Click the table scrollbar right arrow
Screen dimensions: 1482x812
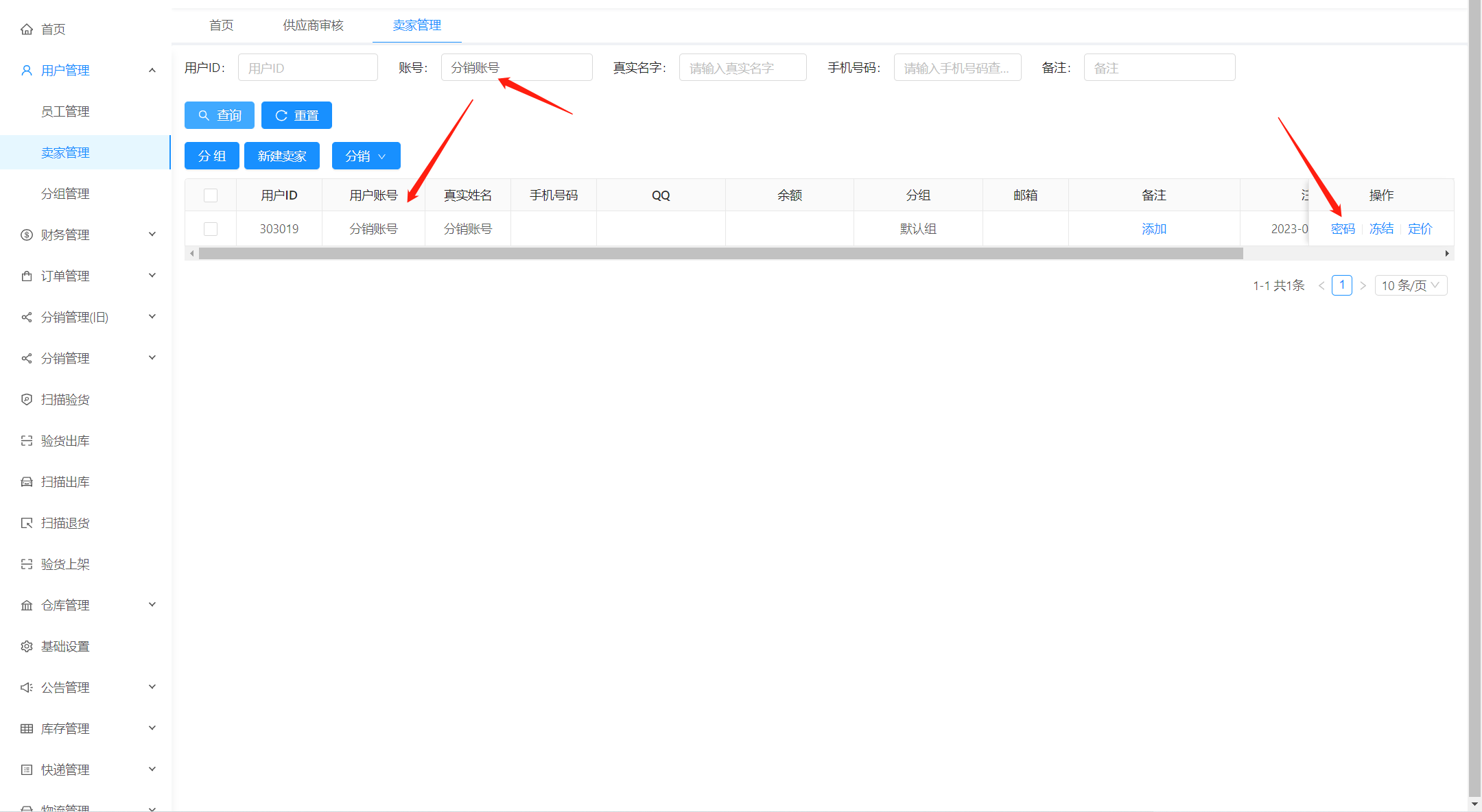[1447, 253]
